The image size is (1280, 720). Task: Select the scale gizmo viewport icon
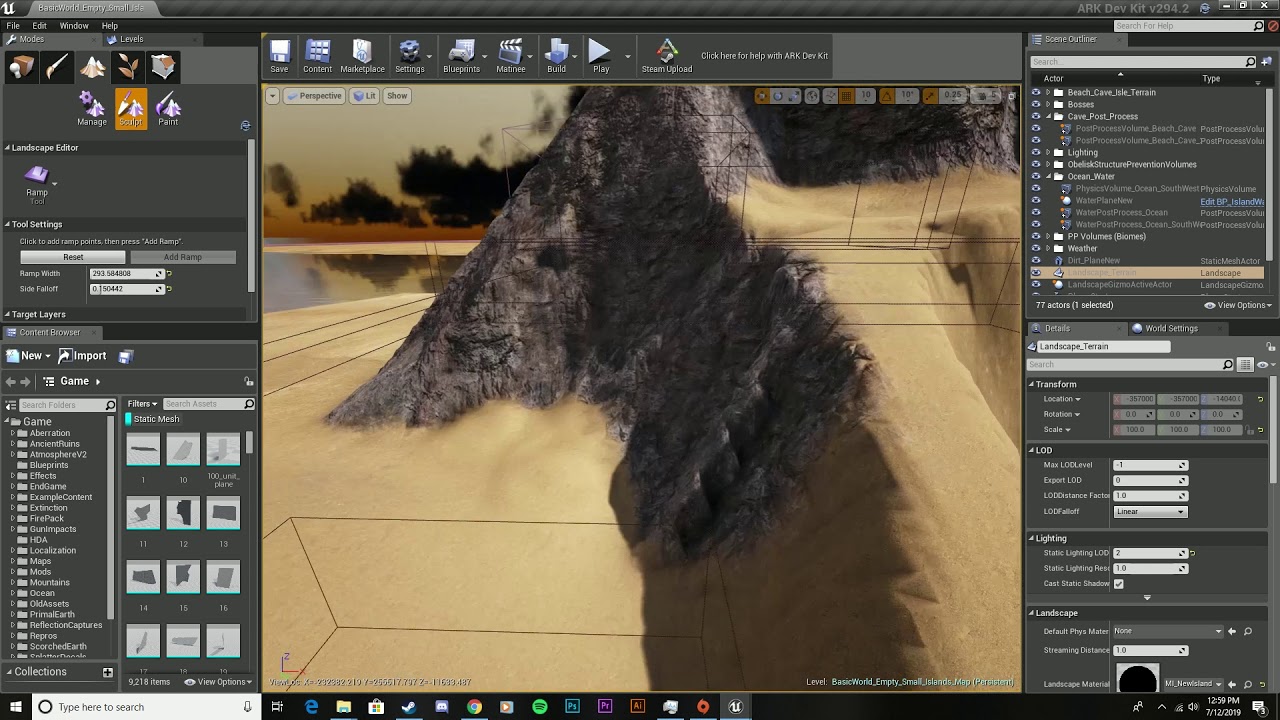click(792, 96)
